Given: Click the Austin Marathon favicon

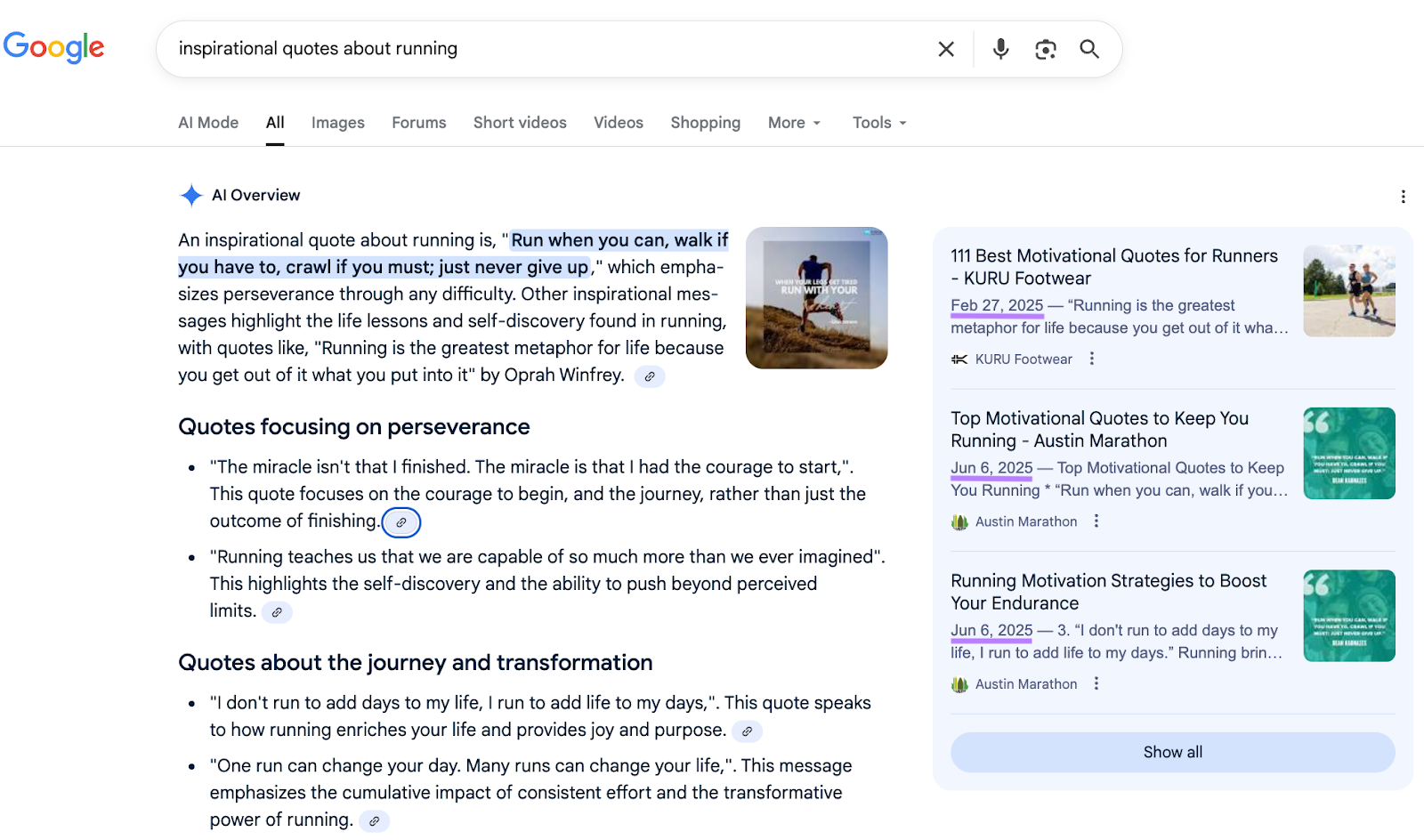Looking at the screenshot, I should pos(959,521).
